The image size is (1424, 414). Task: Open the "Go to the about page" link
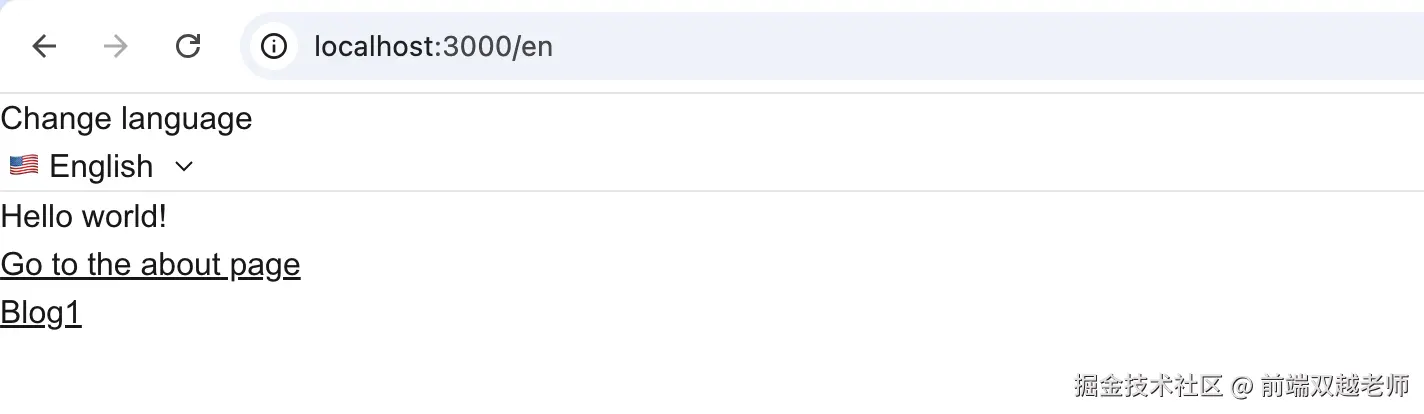pyautogui.click(x=150, y=264)
